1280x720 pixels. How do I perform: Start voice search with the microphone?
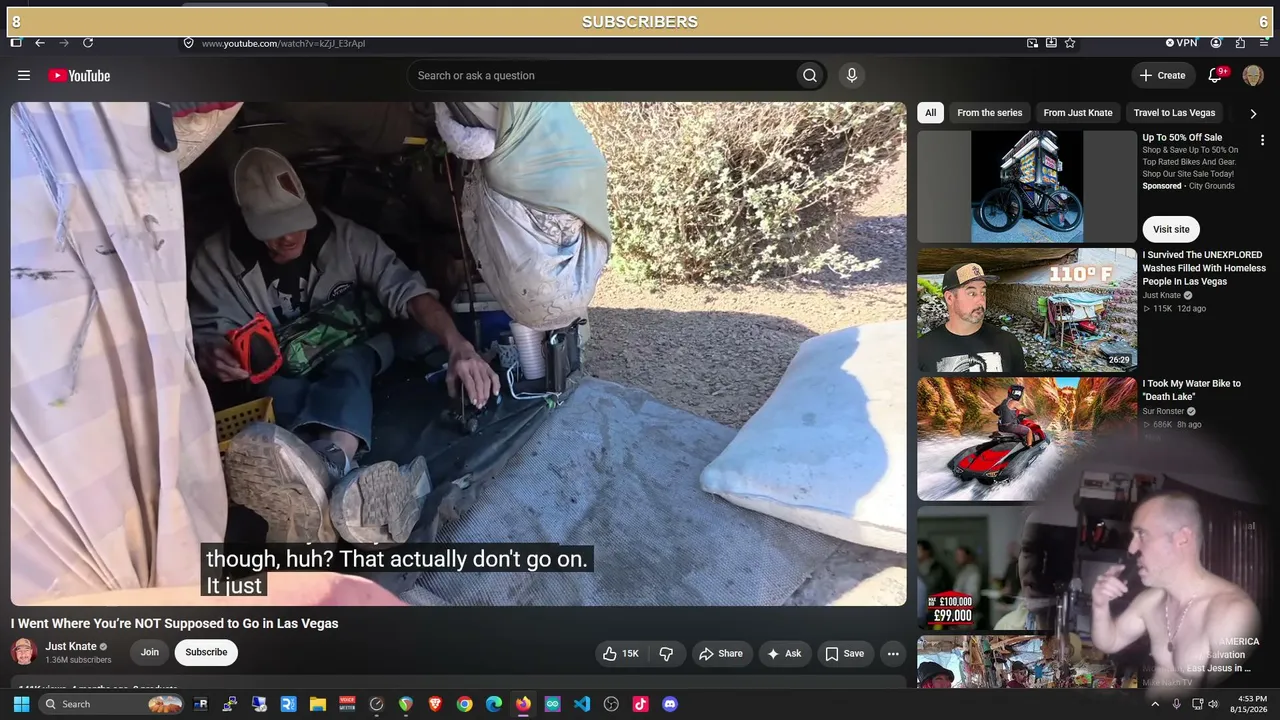(852, 76)
